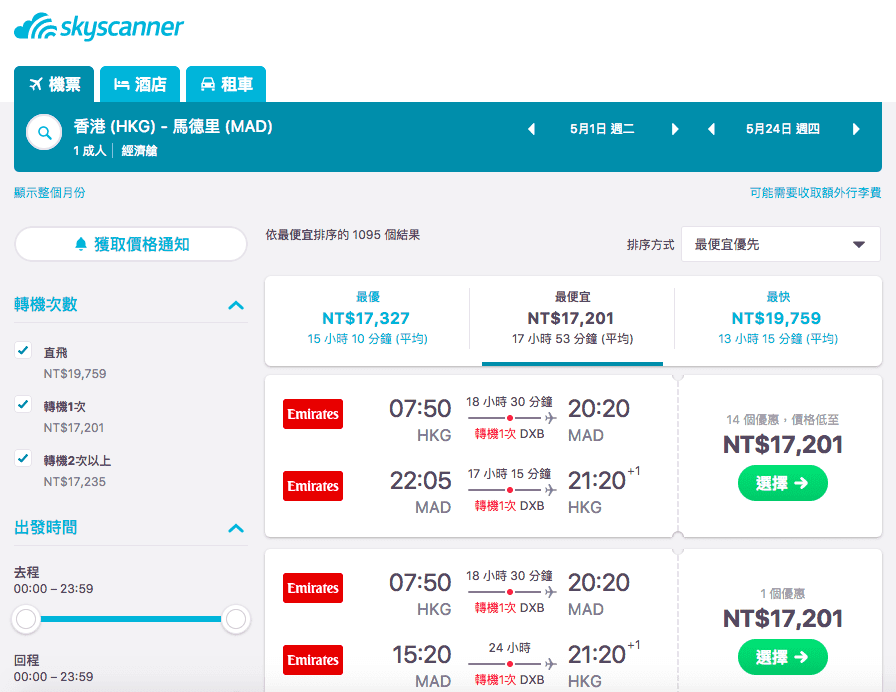
Task: Click 選擇 button for 1 個優惠 result
Action: (782, 657)
